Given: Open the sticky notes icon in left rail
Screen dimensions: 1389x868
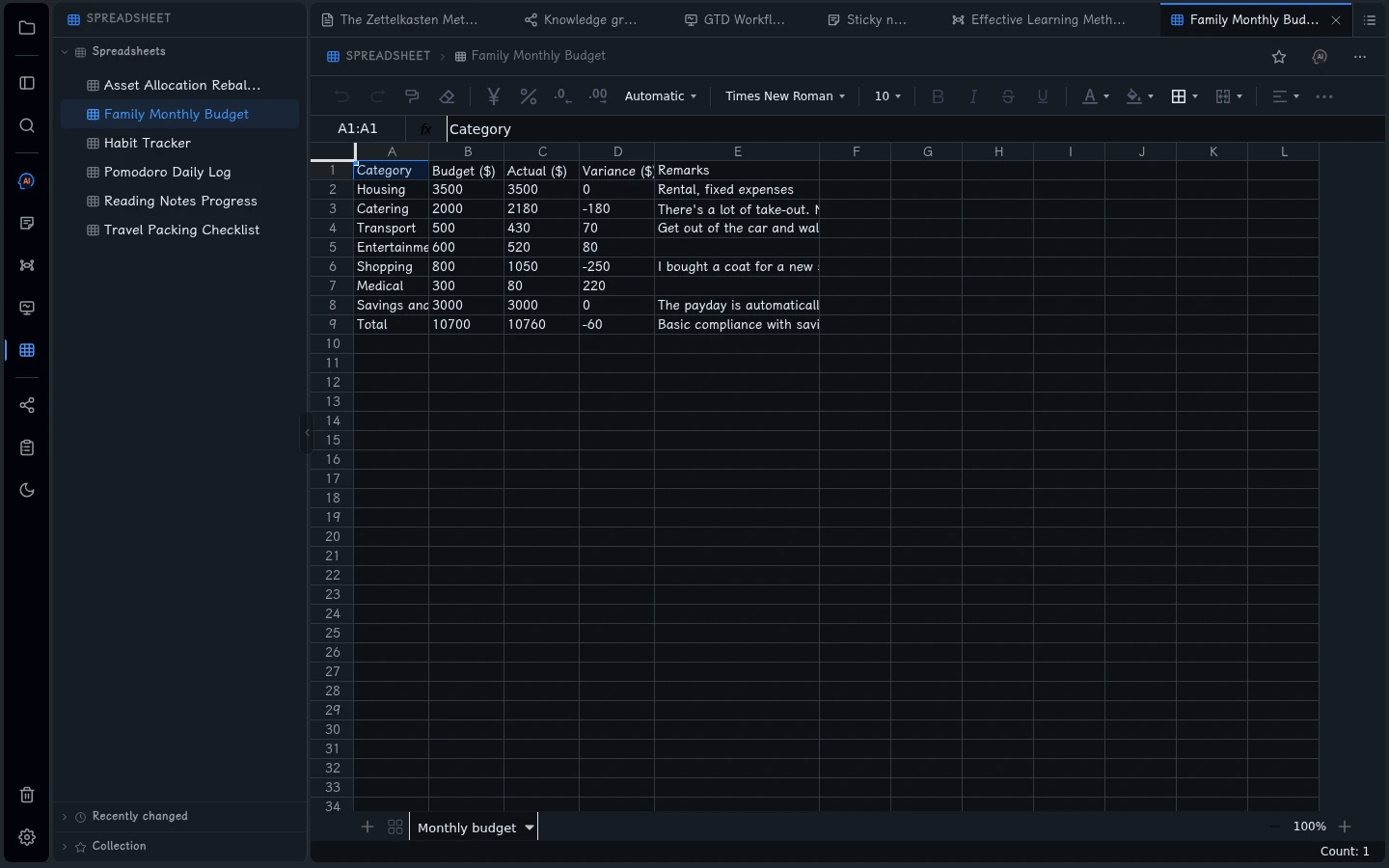Looking at the screenshot, I should [27, 224].
